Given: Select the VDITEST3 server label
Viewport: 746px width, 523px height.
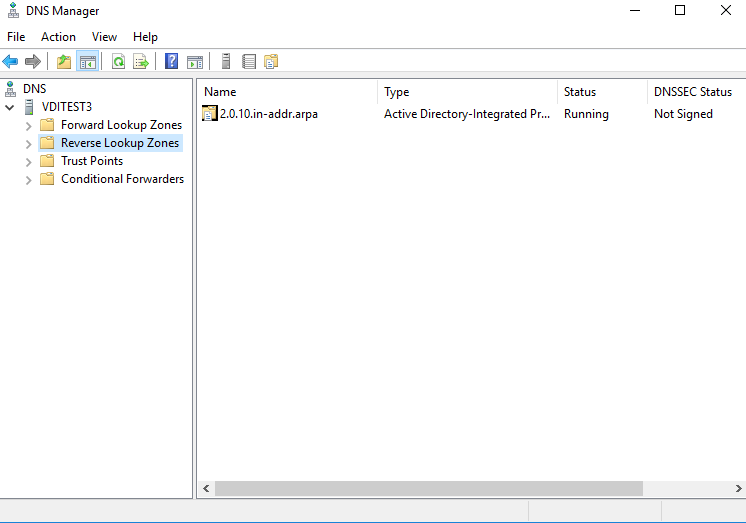Looking at the screenshot, I should click(67, 107).
